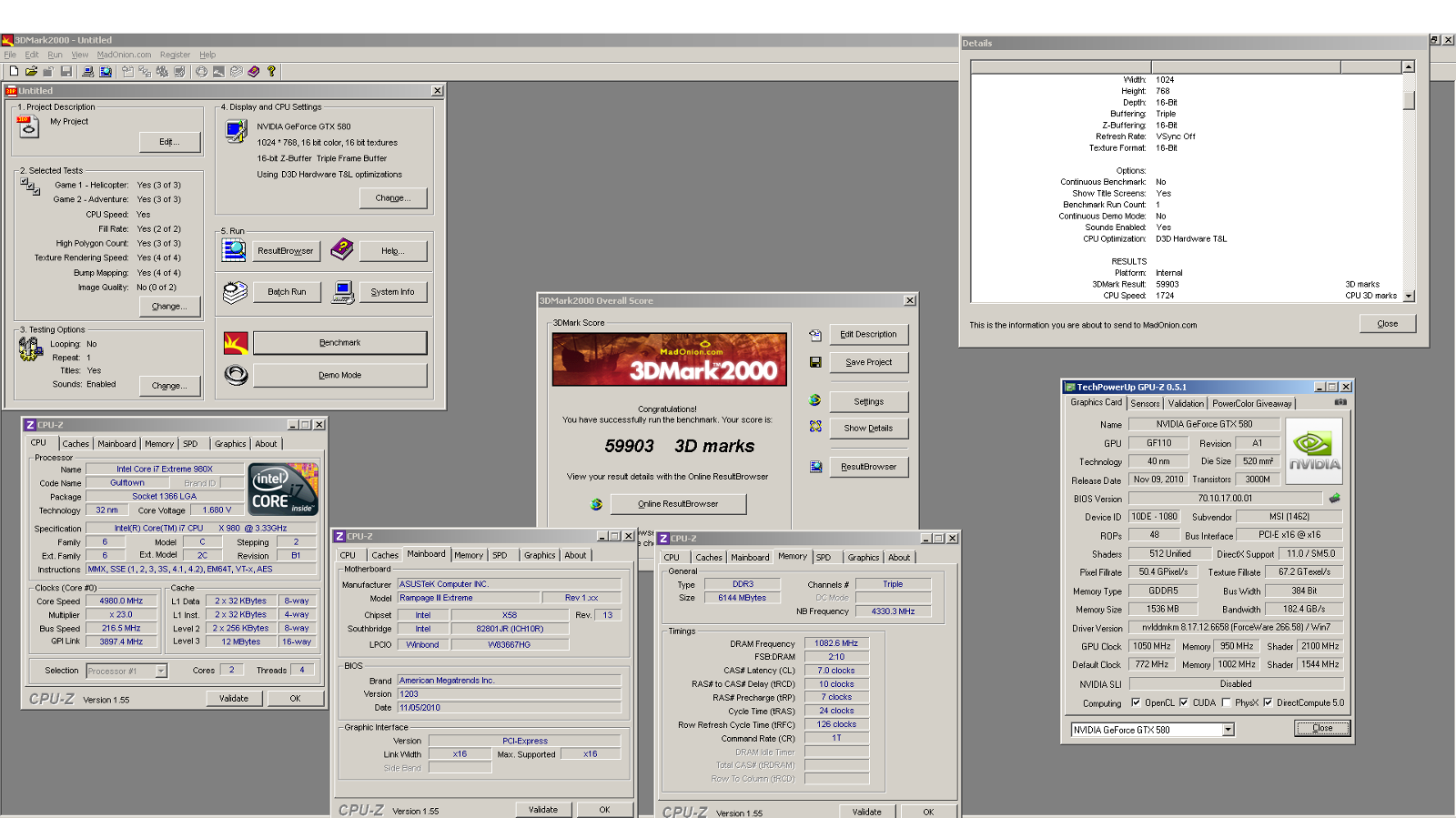Click the System Info computer toolbar icon
This screenshot has width=1456, height=818.
[x=87, y=71]
